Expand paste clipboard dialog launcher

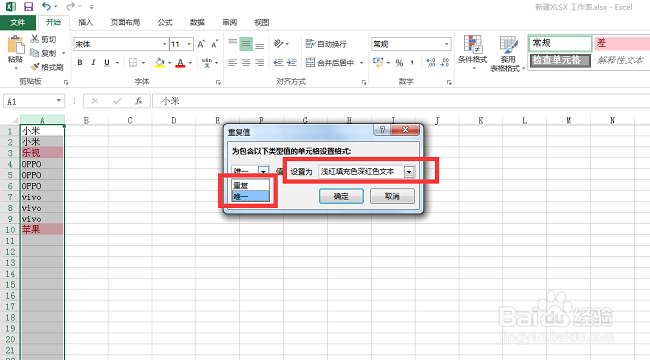pyautogui.click(x=65, y=82)
